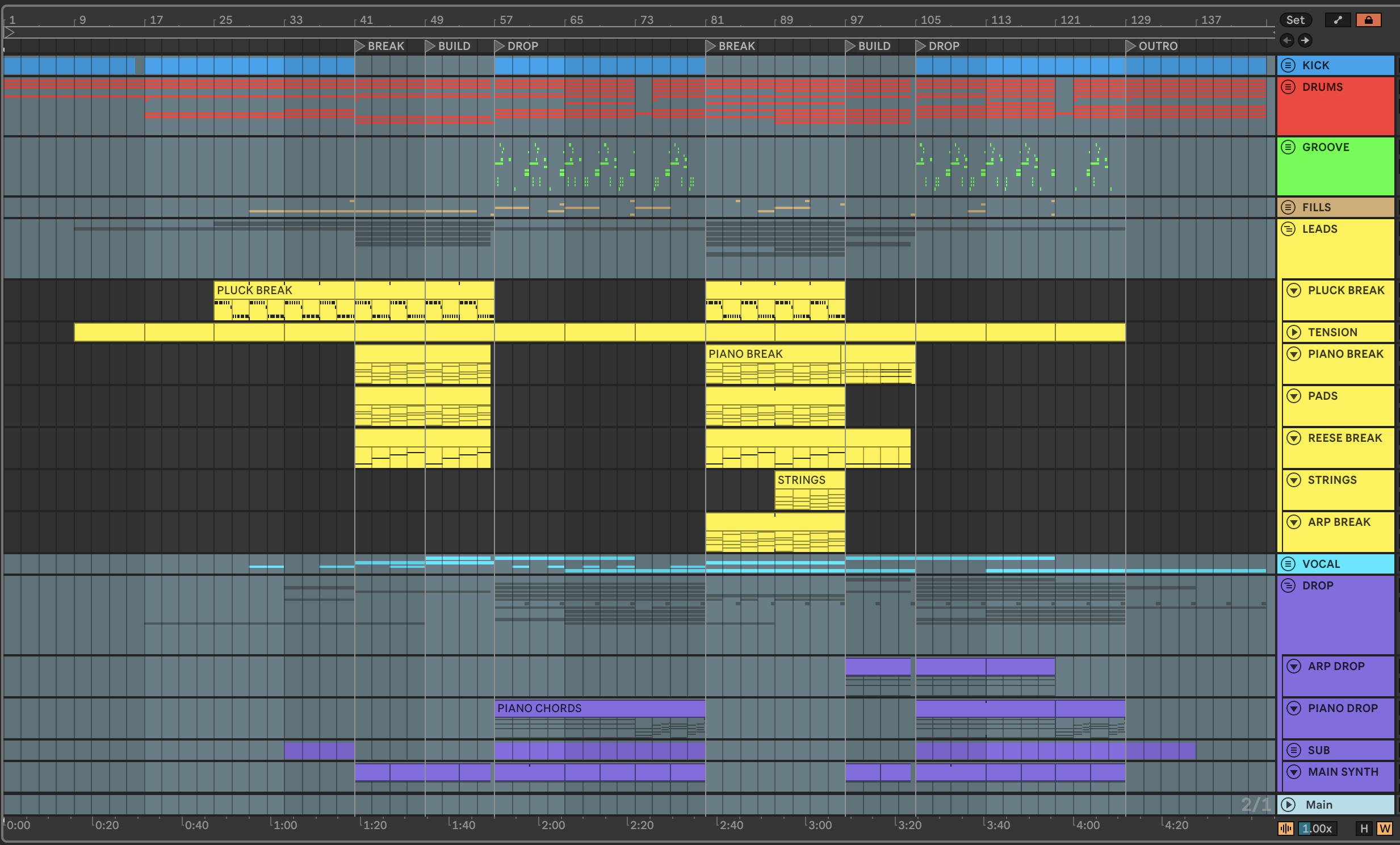Click the VOCAL group track icon
The width and height of the screenshot is (1400, 845).
coord(1288,564)
